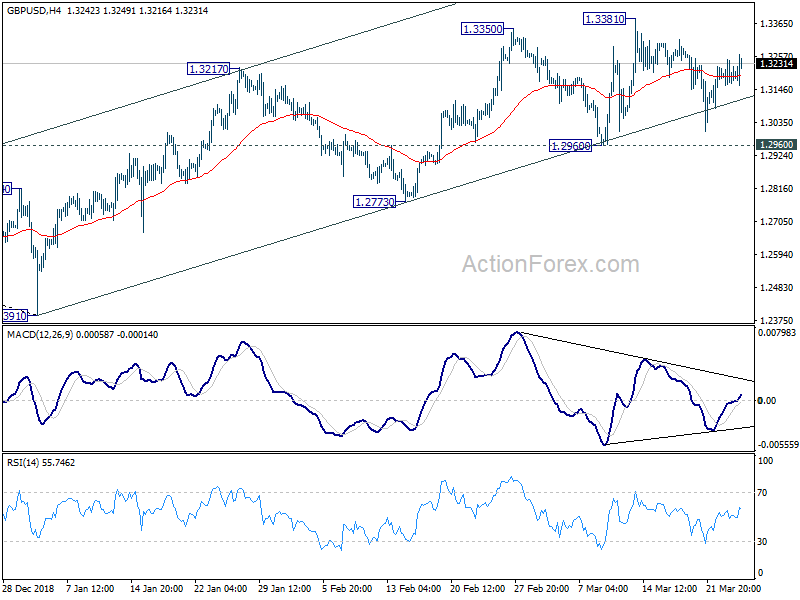Click the RSI(14) 55.7462 indicator label
Screen dimensions: 800x600
point(41,463)
